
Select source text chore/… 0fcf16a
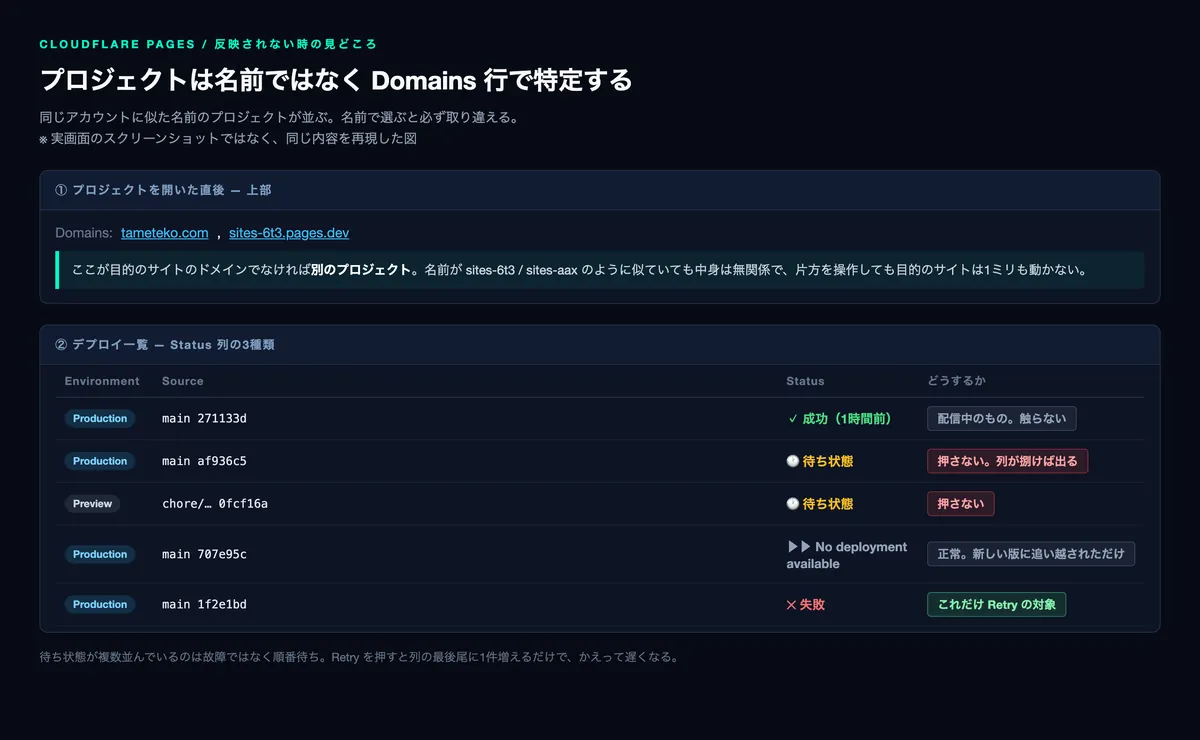215,504
